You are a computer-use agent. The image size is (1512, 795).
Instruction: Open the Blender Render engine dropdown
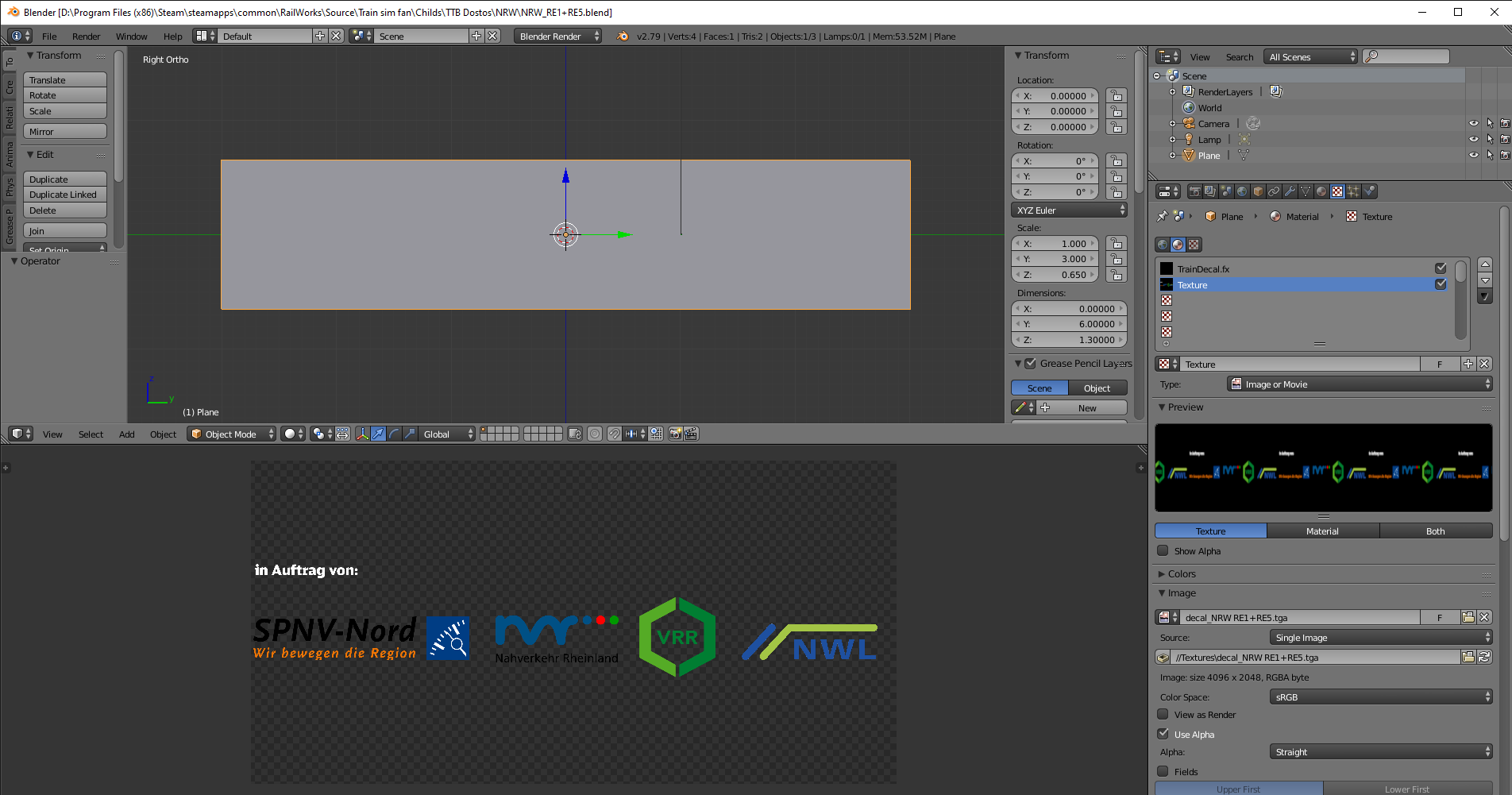point(557,36)
